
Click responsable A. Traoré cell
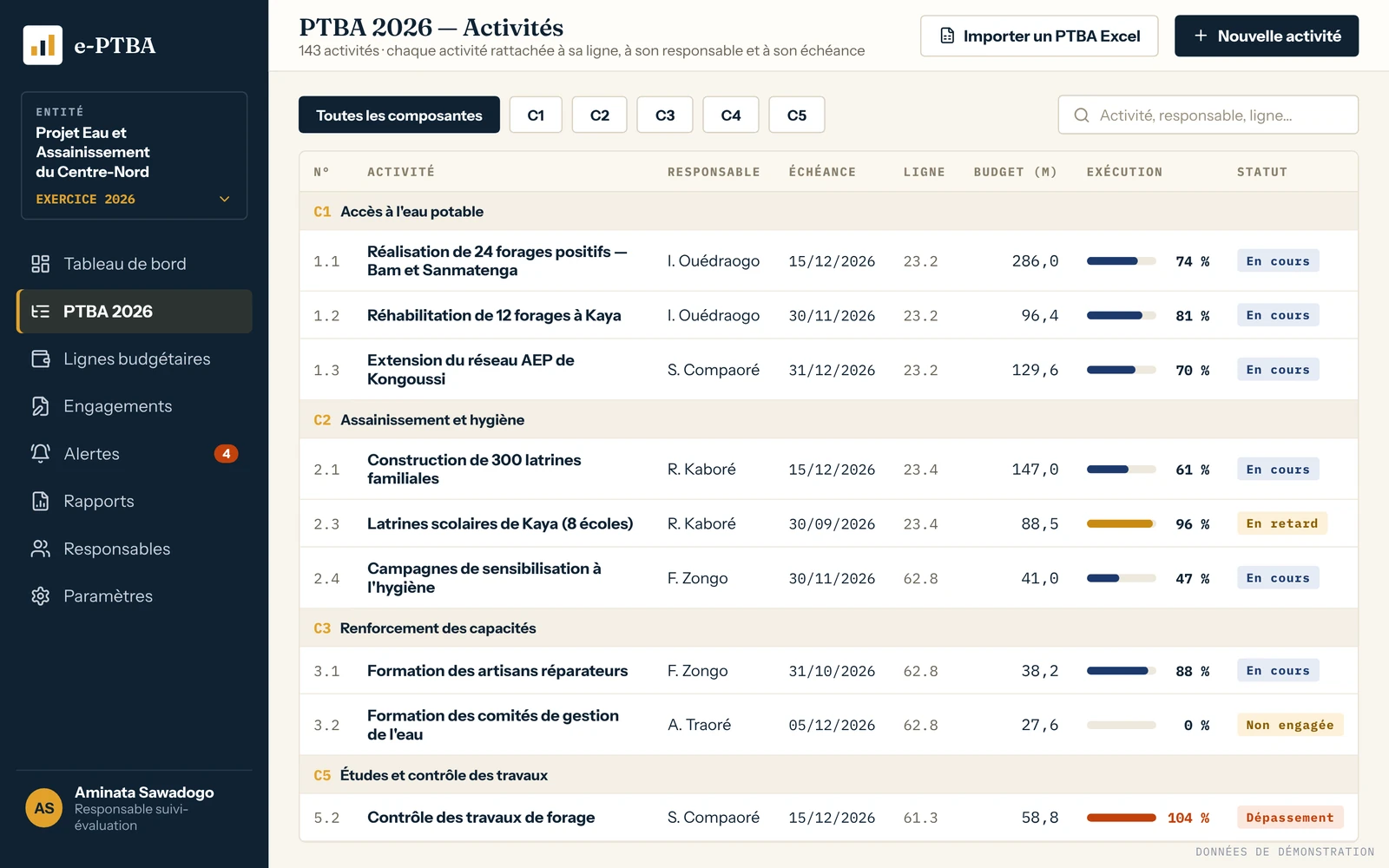699,725
